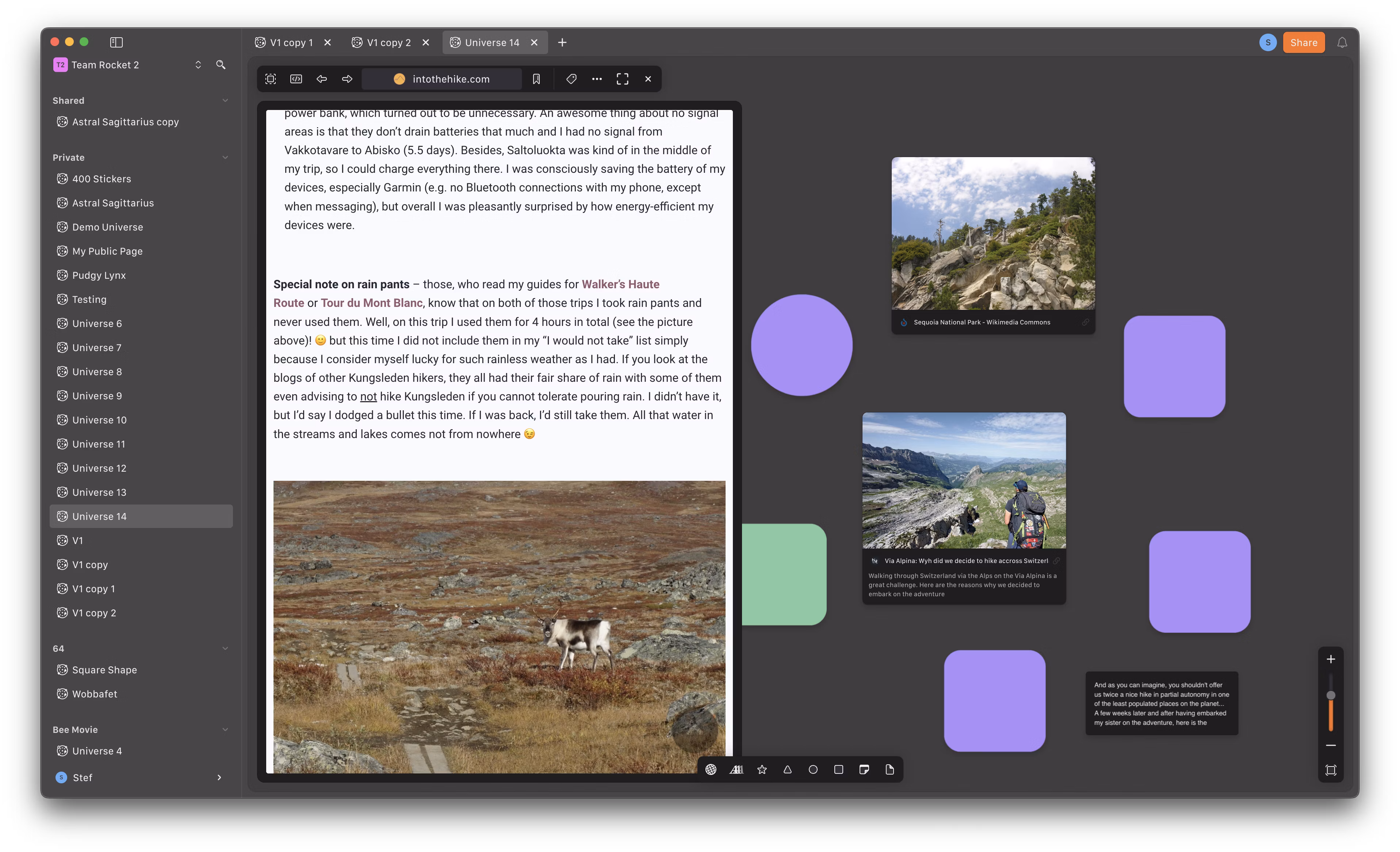Select the triangle shape tool

[788, 769]
